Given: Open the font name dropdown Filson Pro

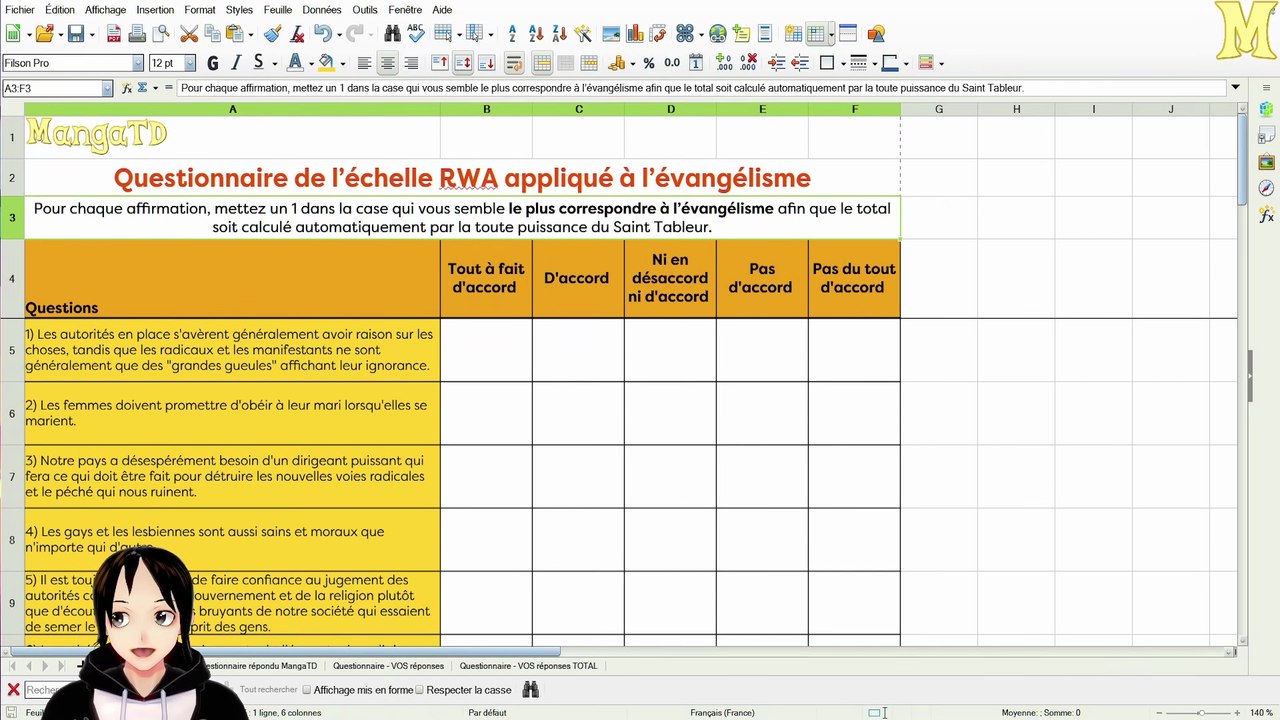Looking at the screenshot, I should point(138,63).
